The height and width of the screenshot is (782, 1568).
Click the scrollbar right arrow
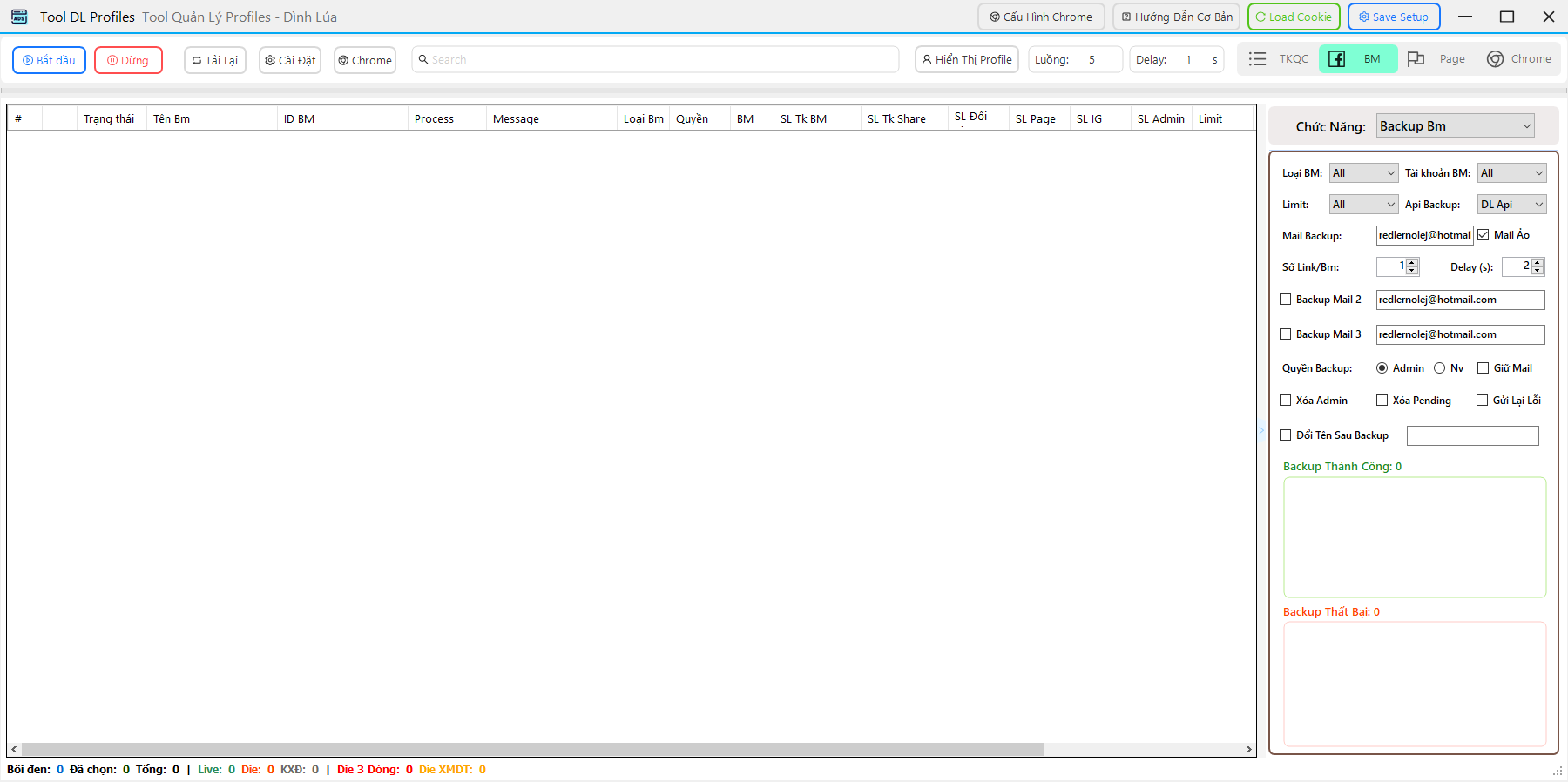pos(1249,749)
